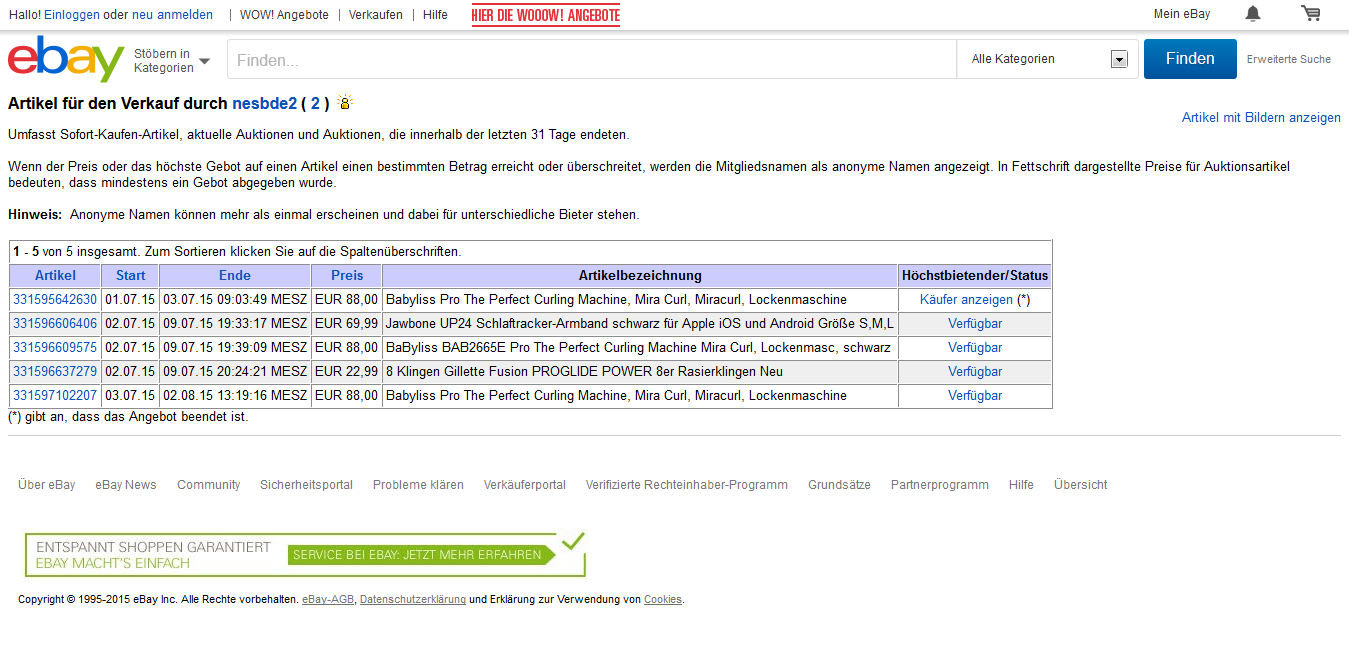The height and width of the screenshot is (657, 1349).
Task: Open the shopping cart icon
Action: pos(1310,14)
